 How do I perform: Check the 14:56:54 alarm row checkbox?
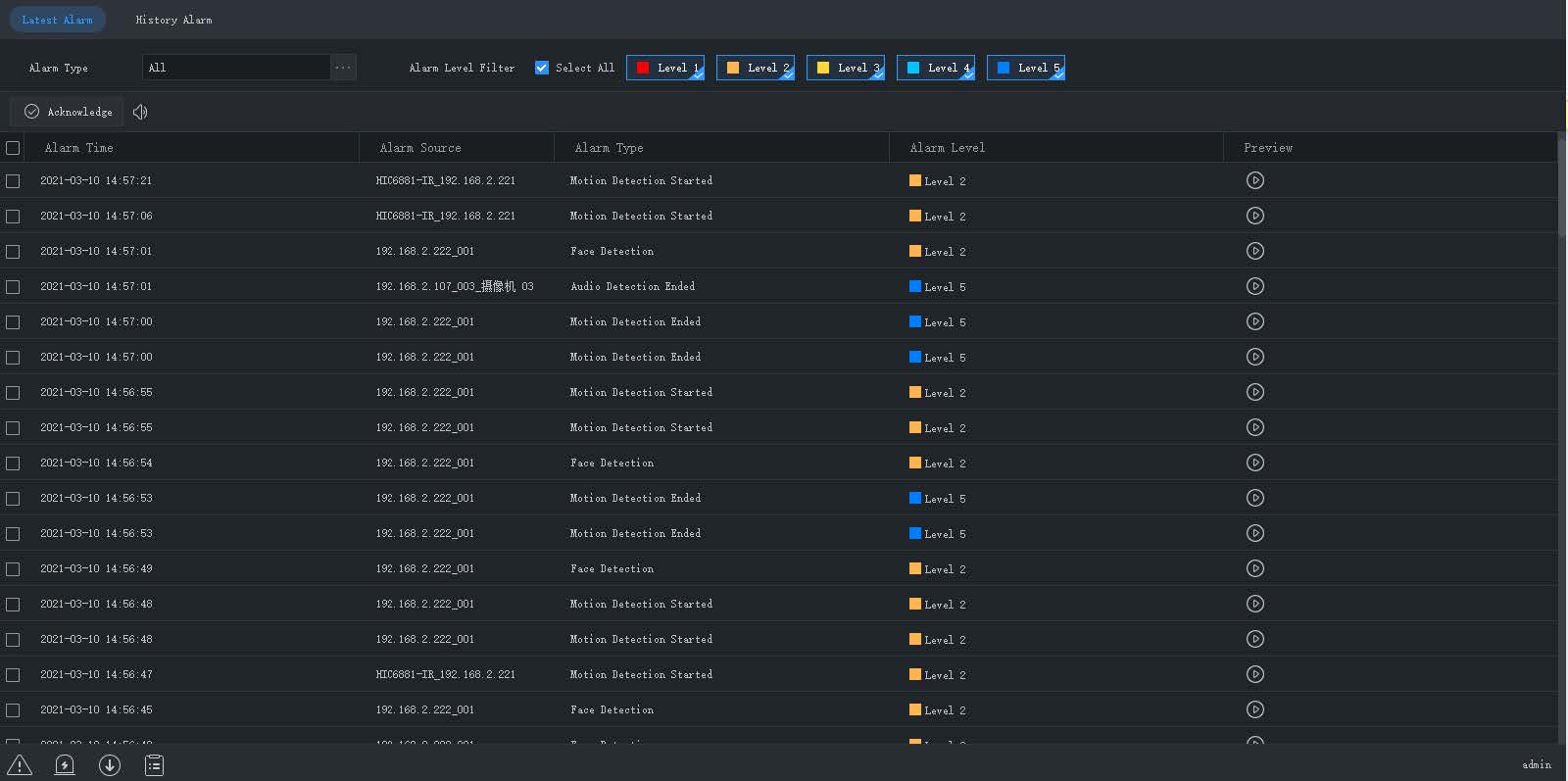13,464
